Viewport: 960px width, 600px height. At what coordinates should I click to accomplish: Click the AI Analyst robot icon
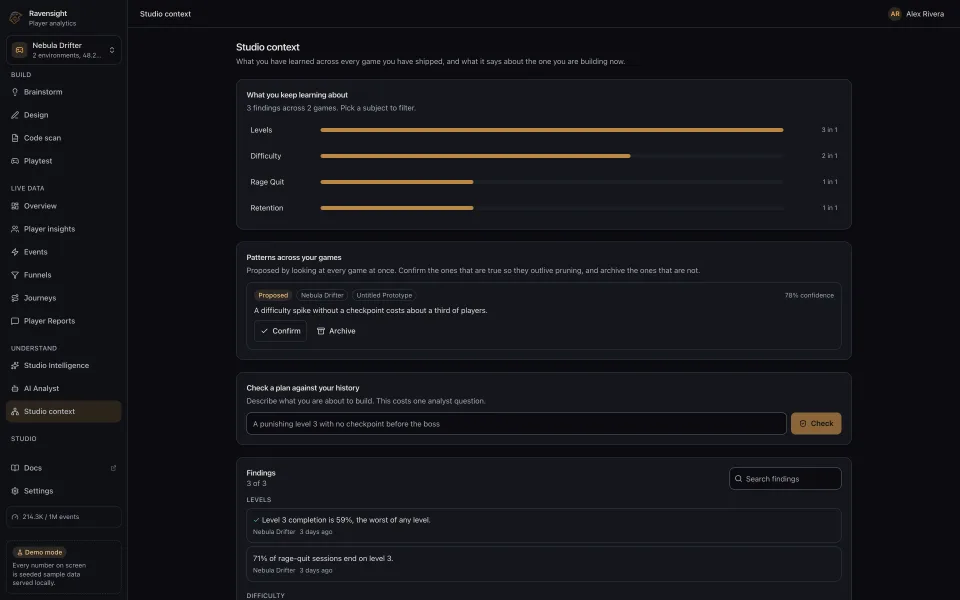15,389
